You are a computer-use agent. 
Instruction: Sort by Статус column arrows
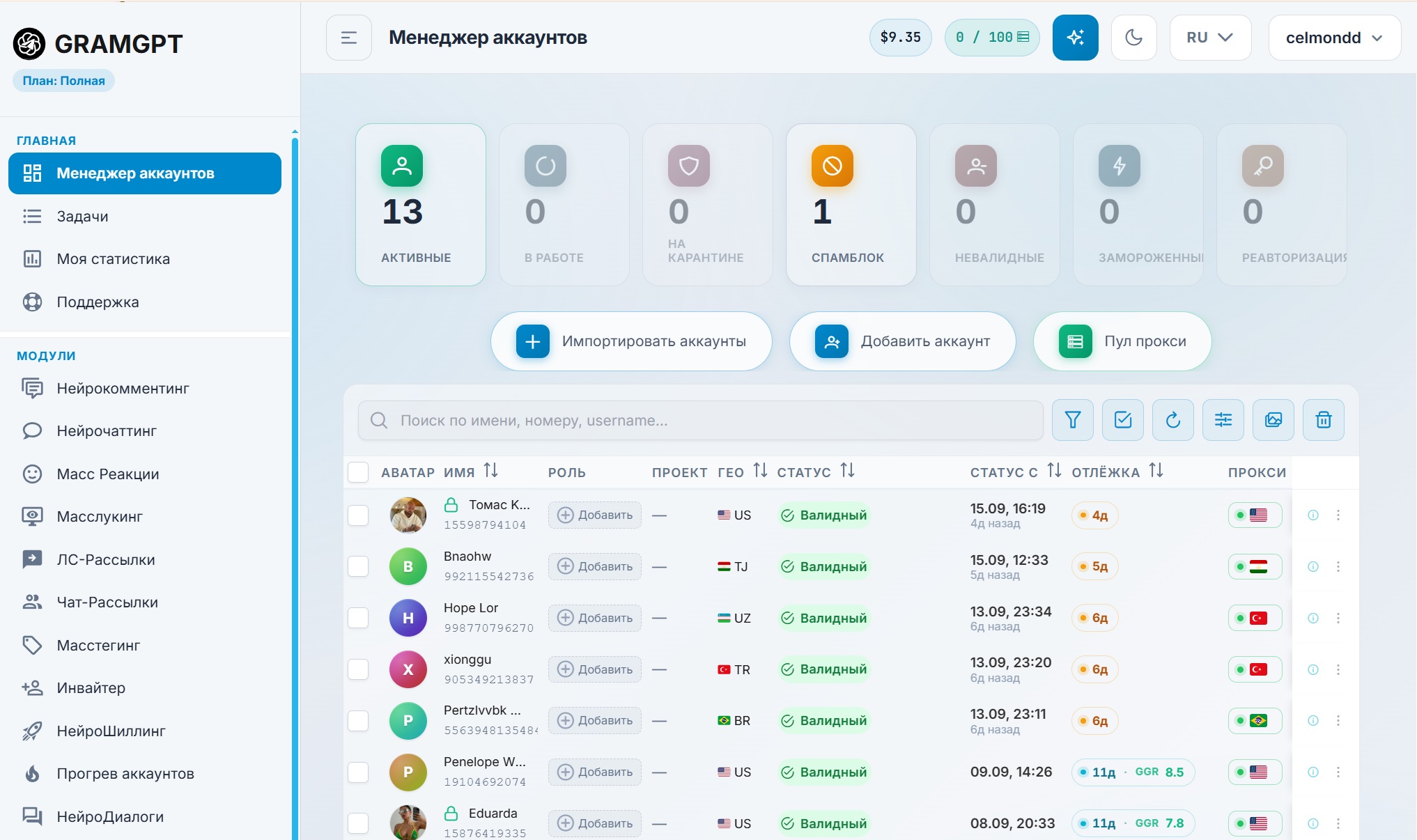click(848, 471)
